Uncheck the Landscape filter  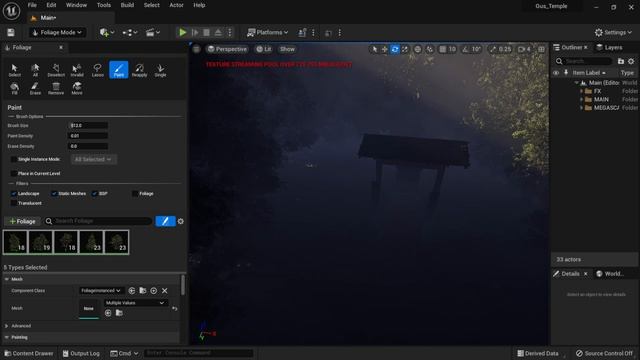(x=13, y=193)
